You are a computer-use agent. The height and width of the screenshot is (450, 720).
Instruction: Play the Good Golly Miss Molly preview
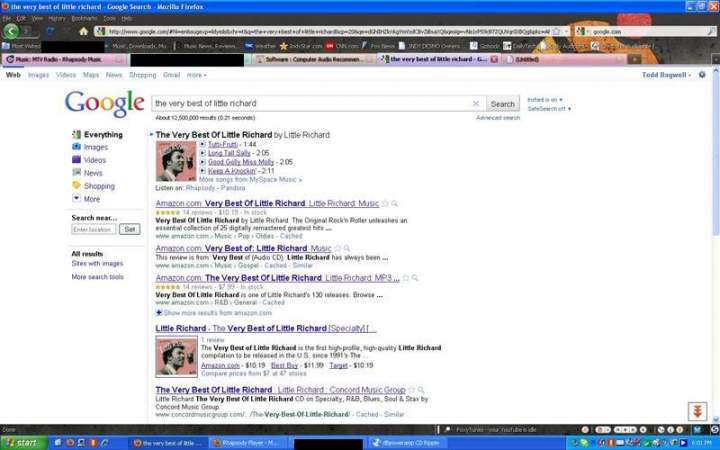pos(202,162)
